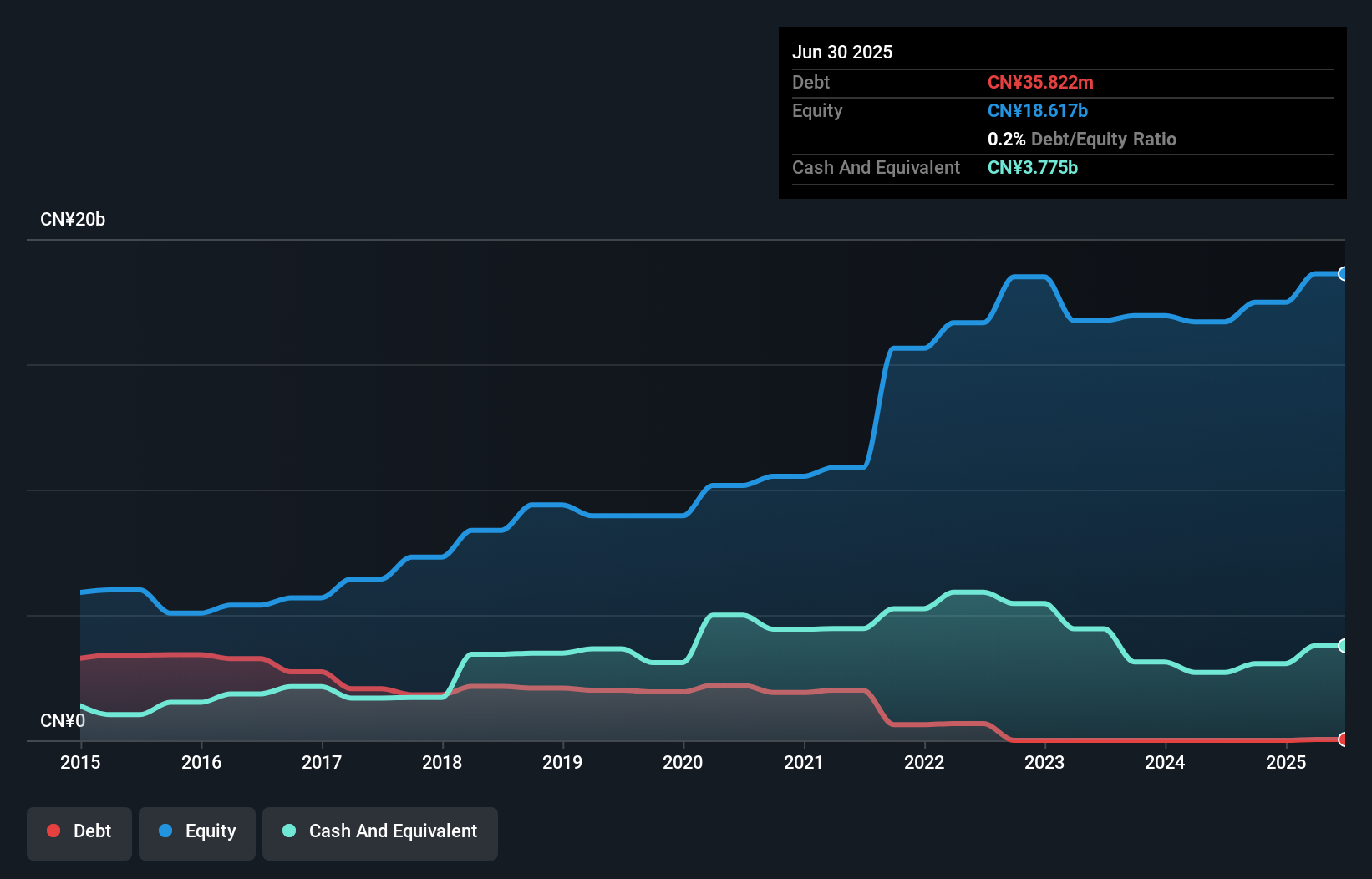Click the CN¥35.822m Debt value in tooltip

click(x=1040, y=82)
